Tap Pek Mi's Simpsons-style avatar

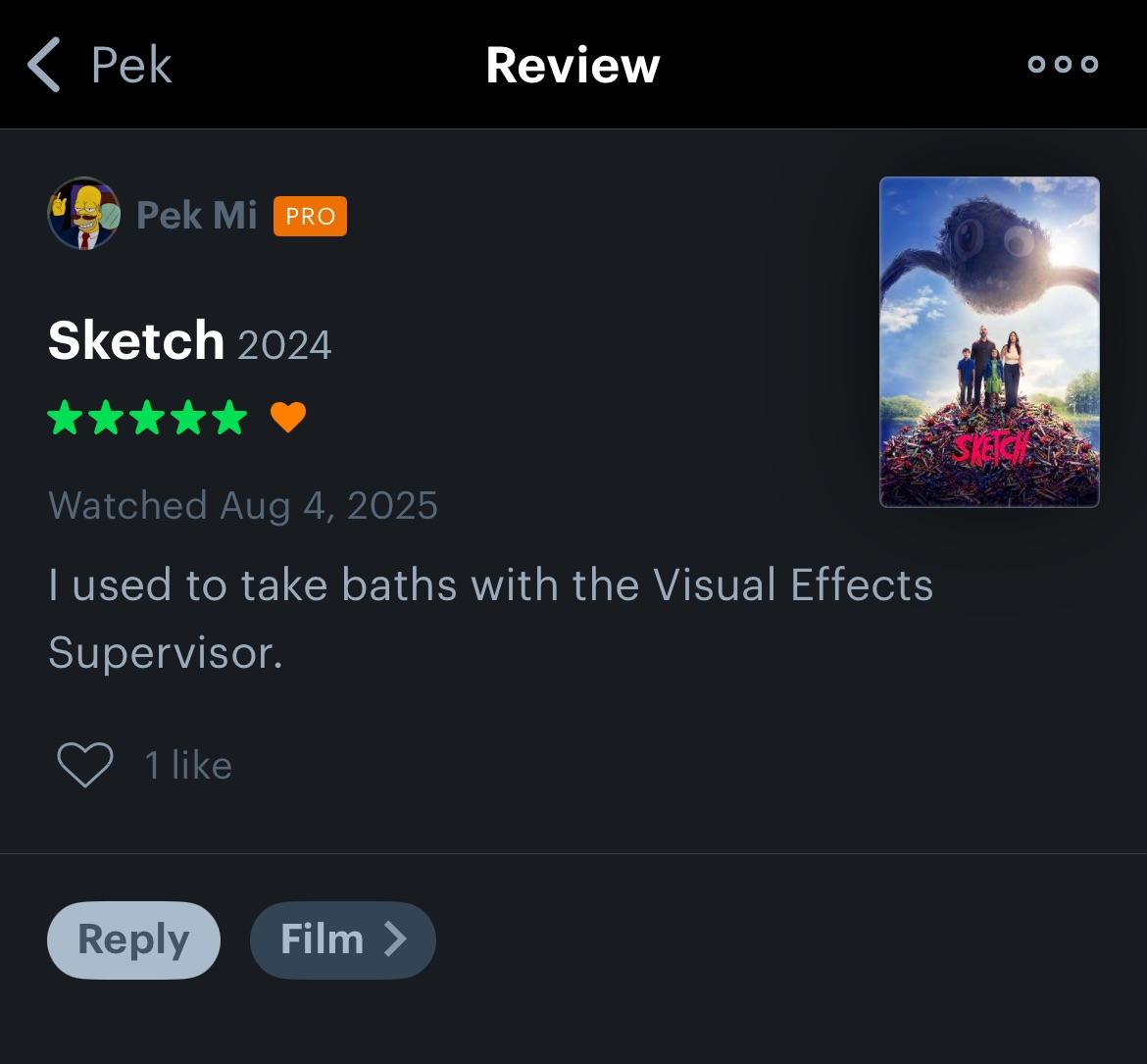(83, 214)
